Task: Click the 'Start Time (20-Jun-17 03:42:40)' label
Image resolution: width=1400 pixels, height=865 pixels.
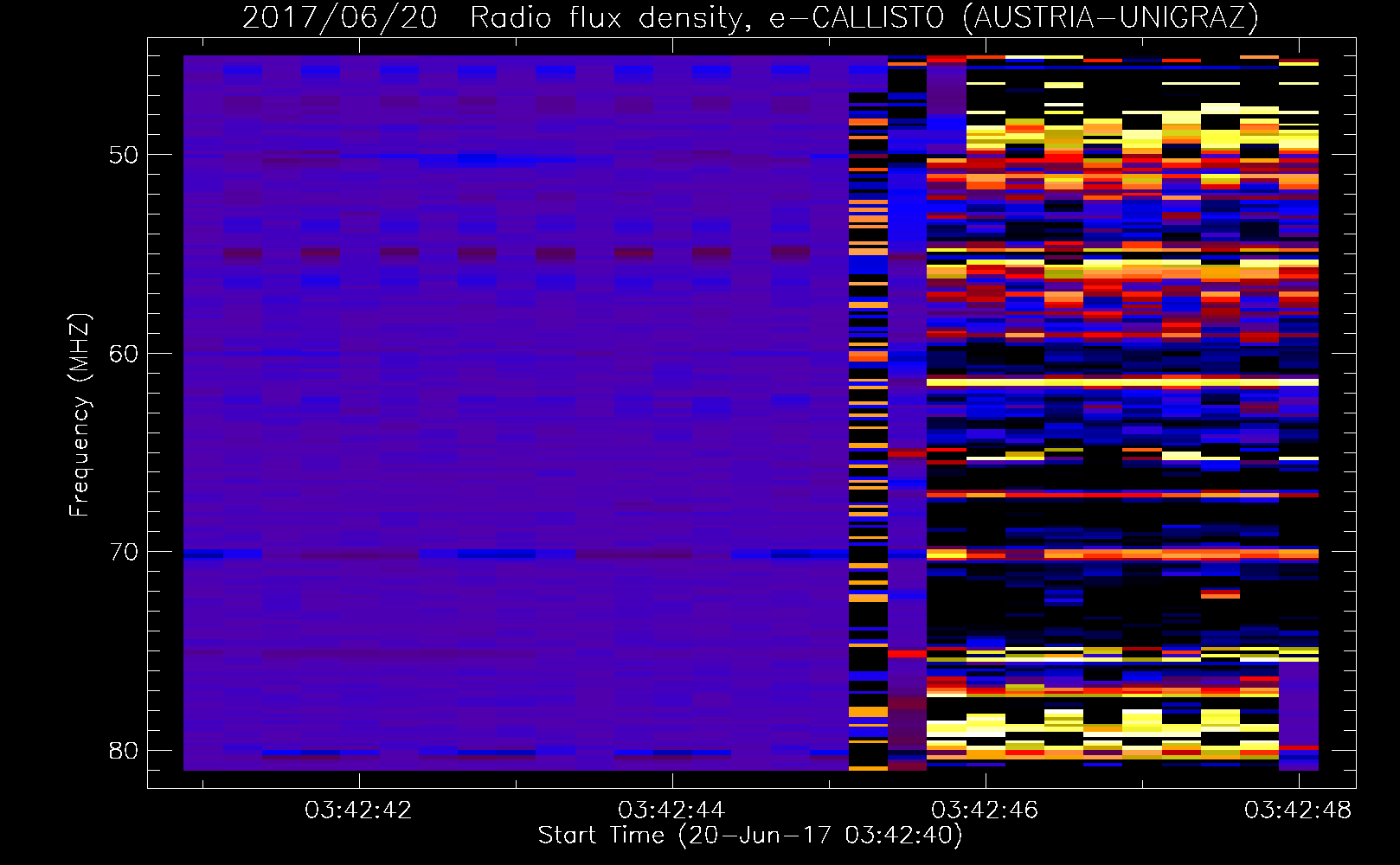Action: [750, 836]
